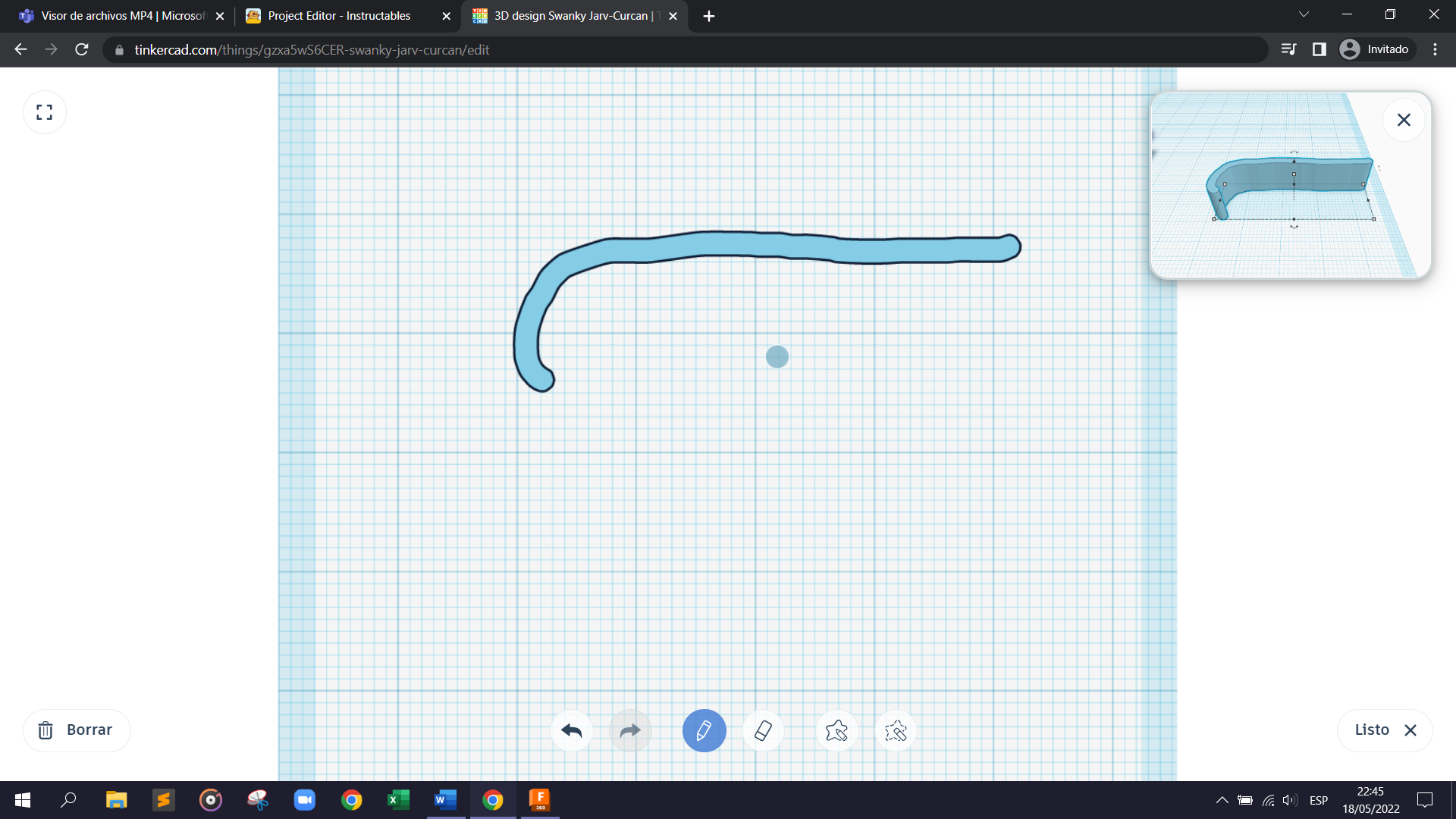Open Fusion 360 from the taskbar

[x=541, y=800]
